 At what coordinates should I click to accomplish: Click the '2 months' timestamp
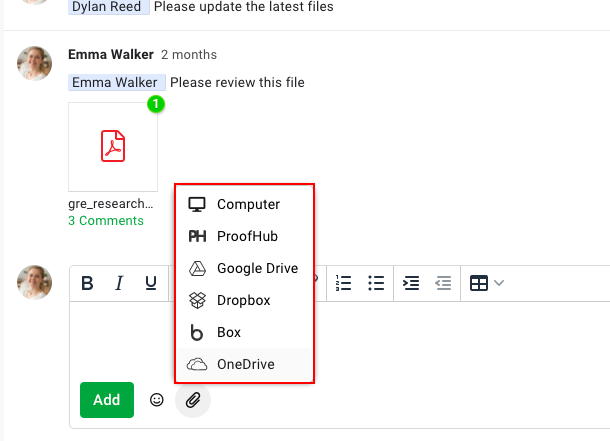click(x=189, y=55)
